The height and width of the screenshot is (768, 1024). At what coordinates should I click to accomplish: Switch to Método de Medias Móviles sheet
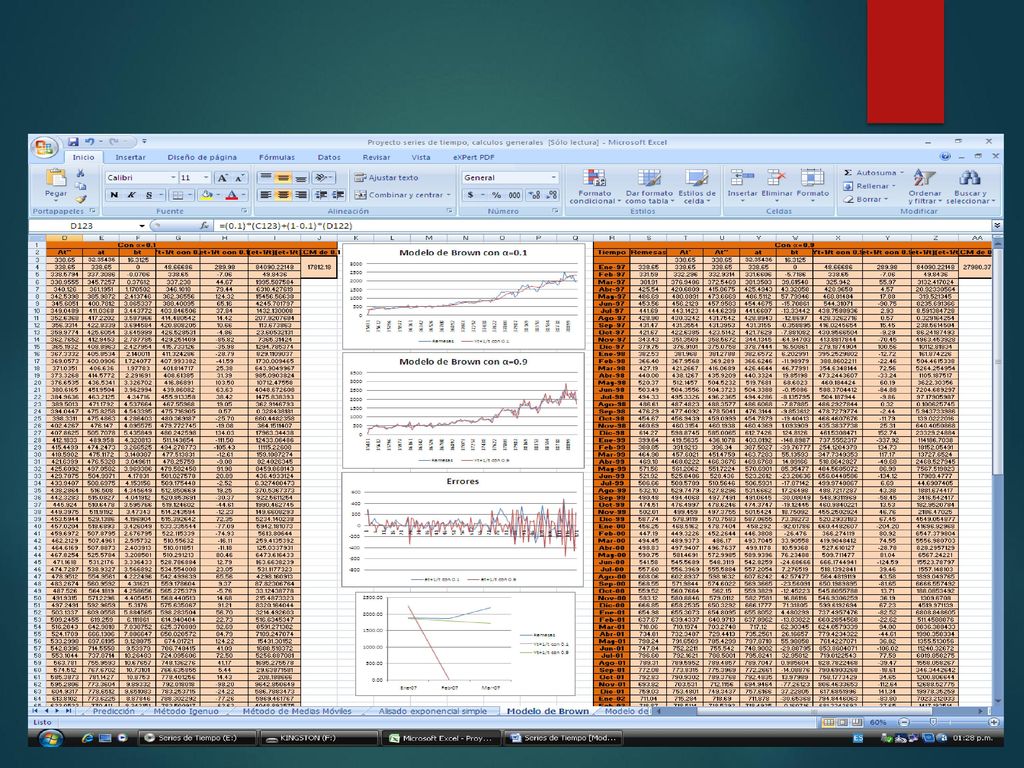pos(296,711)
